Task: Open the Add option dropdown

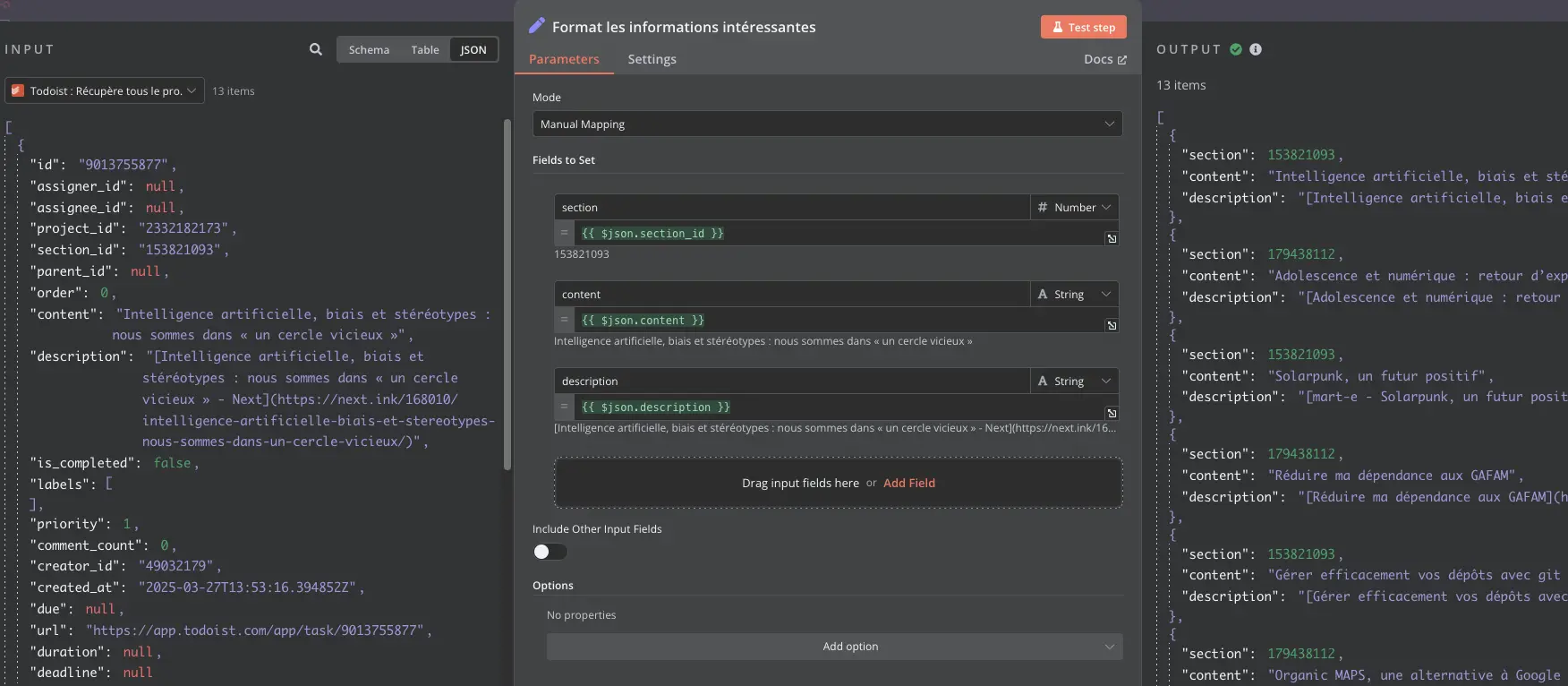Action: (834, 647)
